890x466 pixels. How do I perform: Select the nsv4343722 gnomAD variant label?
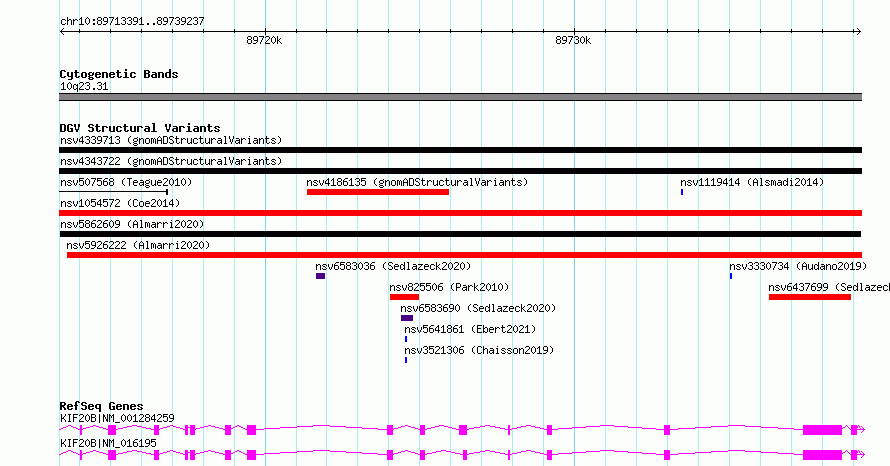[x=171, y=161]
